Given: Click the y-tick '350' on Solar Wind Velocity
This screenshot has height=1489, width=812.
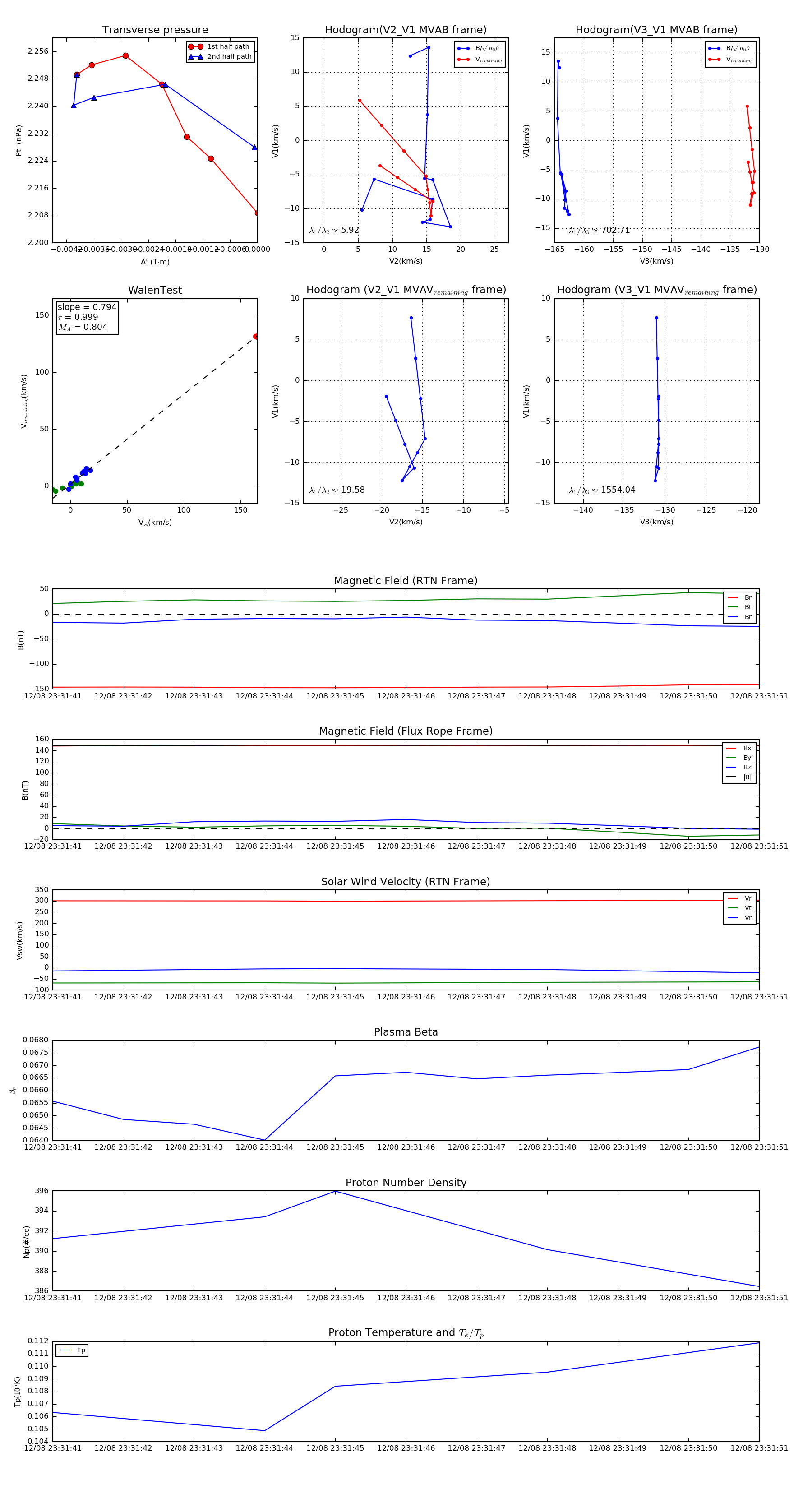Looking at the screenshot, I should pos(42,890).
